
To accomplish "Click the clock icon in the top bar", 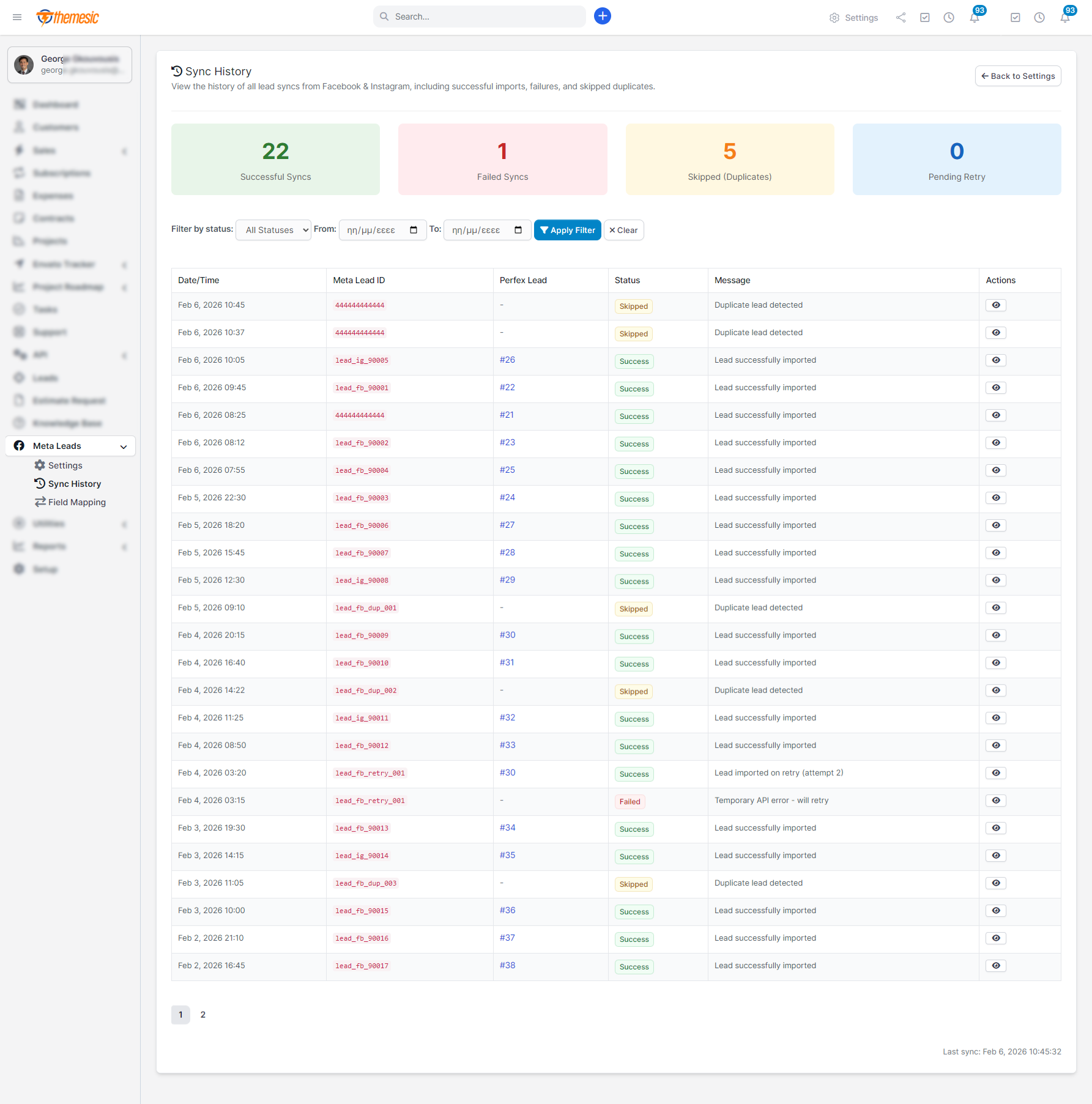I will (949, 18).
